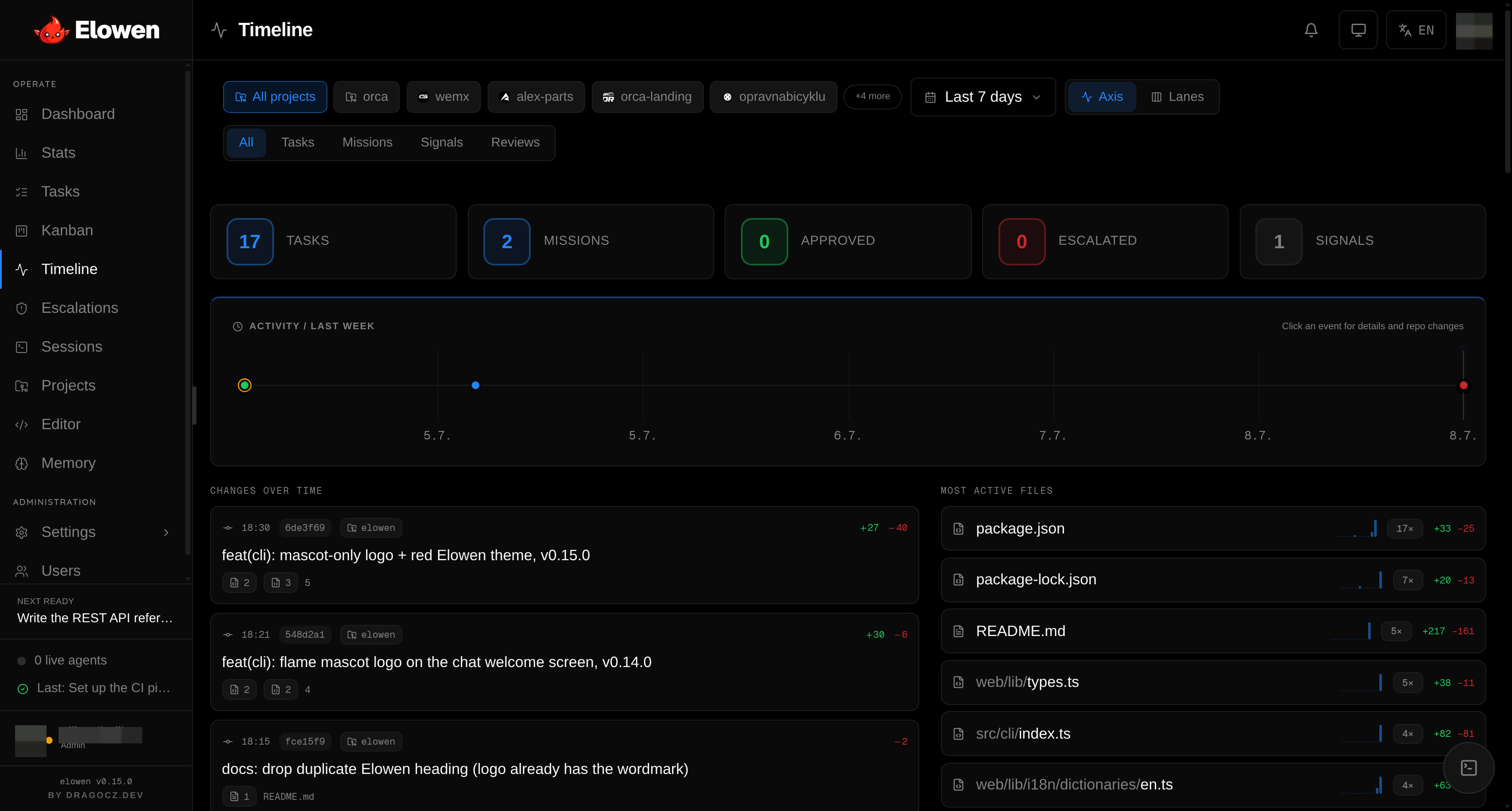
Task: Click the 2 Missions stat card
Action: [x=591, y=241]
